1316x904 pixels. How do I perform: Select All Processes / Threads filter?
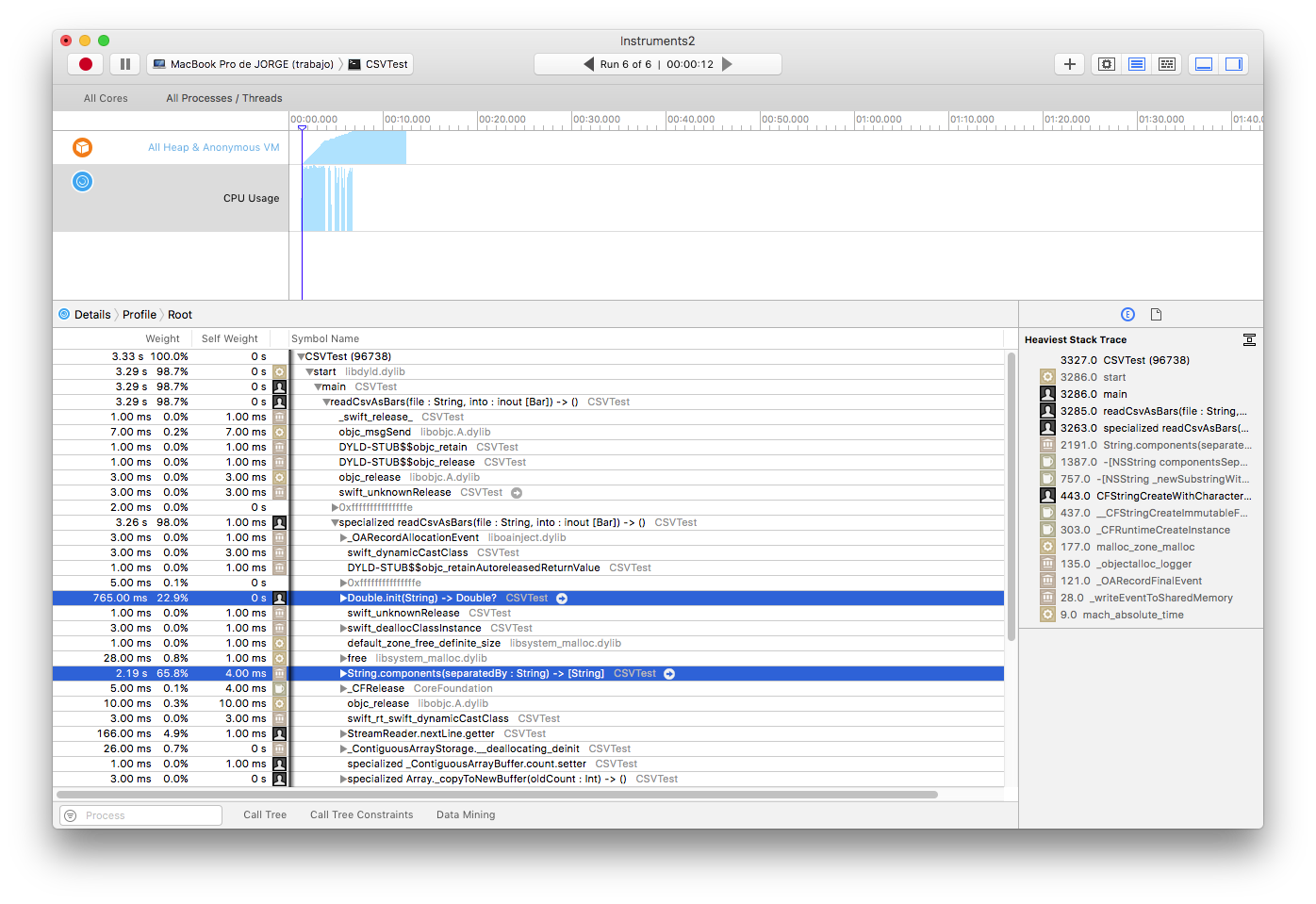click(224, 98)
